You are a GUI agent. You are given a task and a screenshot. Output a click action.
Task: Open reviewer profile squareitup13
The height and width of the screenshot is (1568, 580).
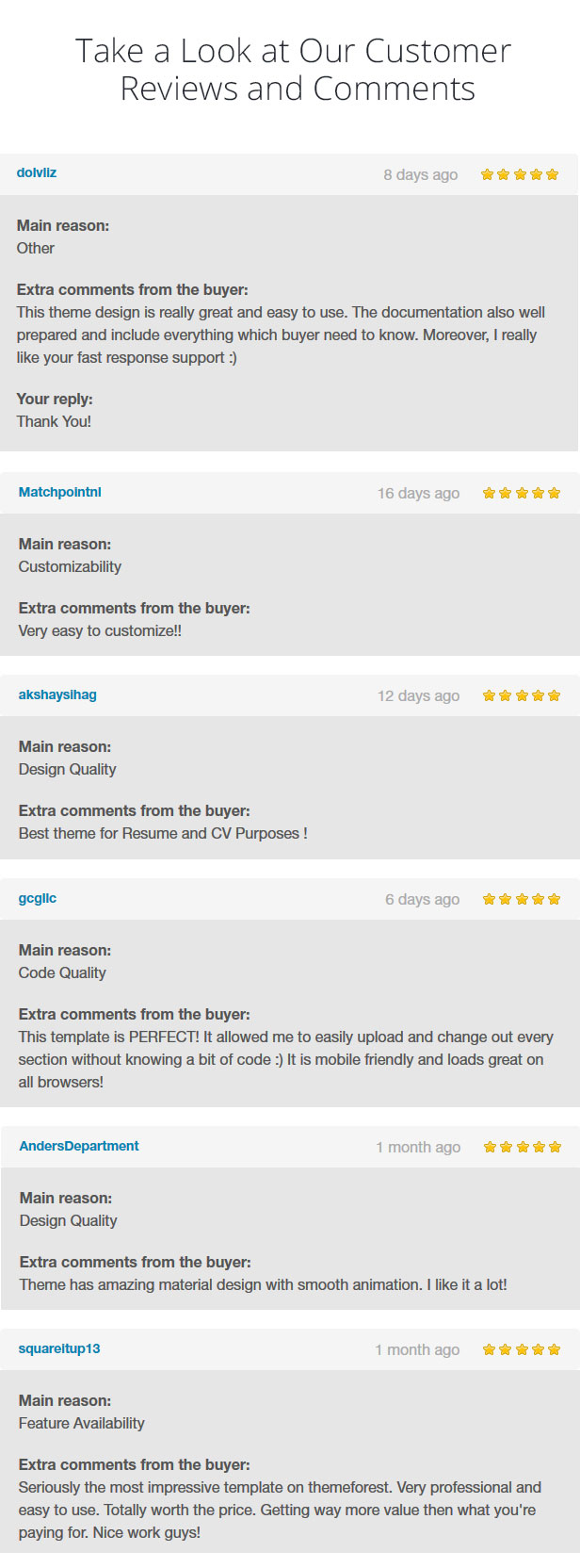pyautogui.click(x=59, y=1348)
